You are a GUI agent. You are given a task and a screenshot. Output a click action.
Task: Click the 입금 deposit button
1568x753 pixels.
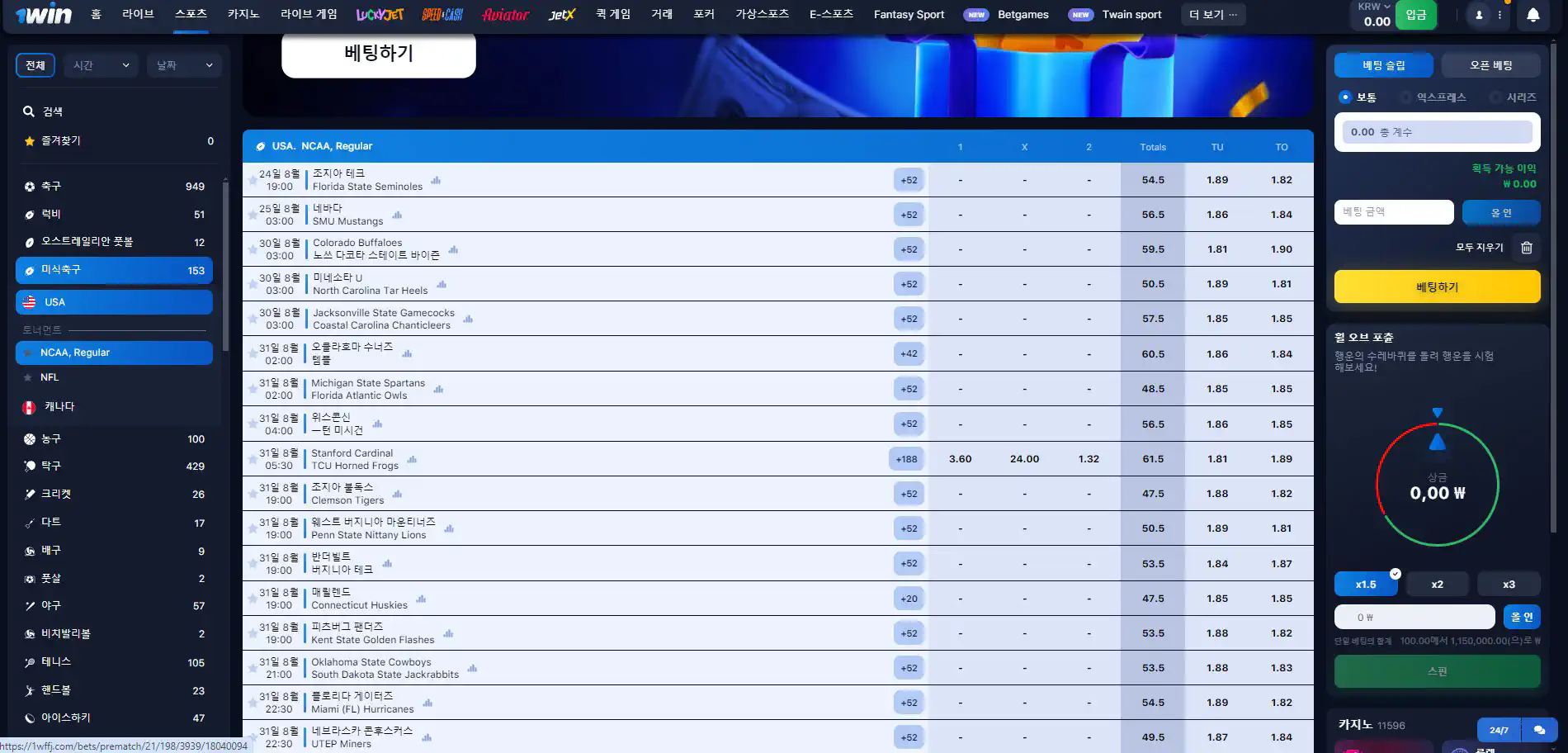(x=1416, y=14)
